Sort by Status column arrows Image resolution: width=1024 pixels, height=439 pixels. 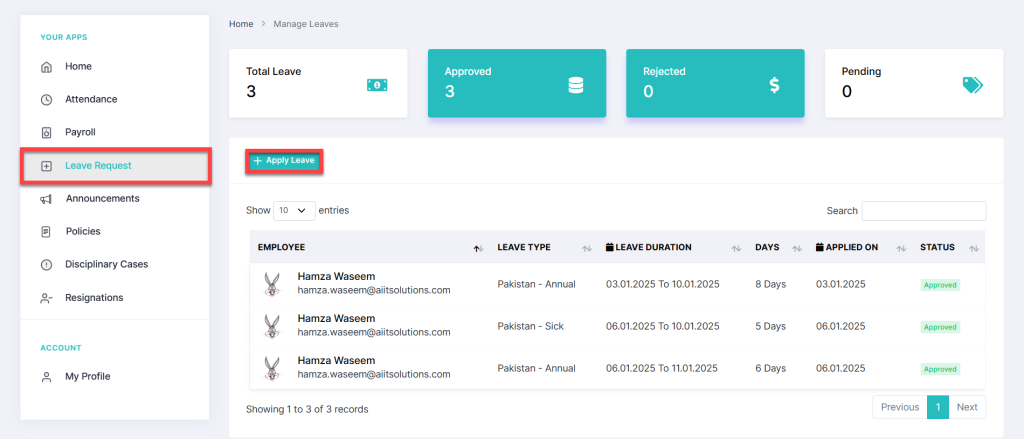coord(974,248)
